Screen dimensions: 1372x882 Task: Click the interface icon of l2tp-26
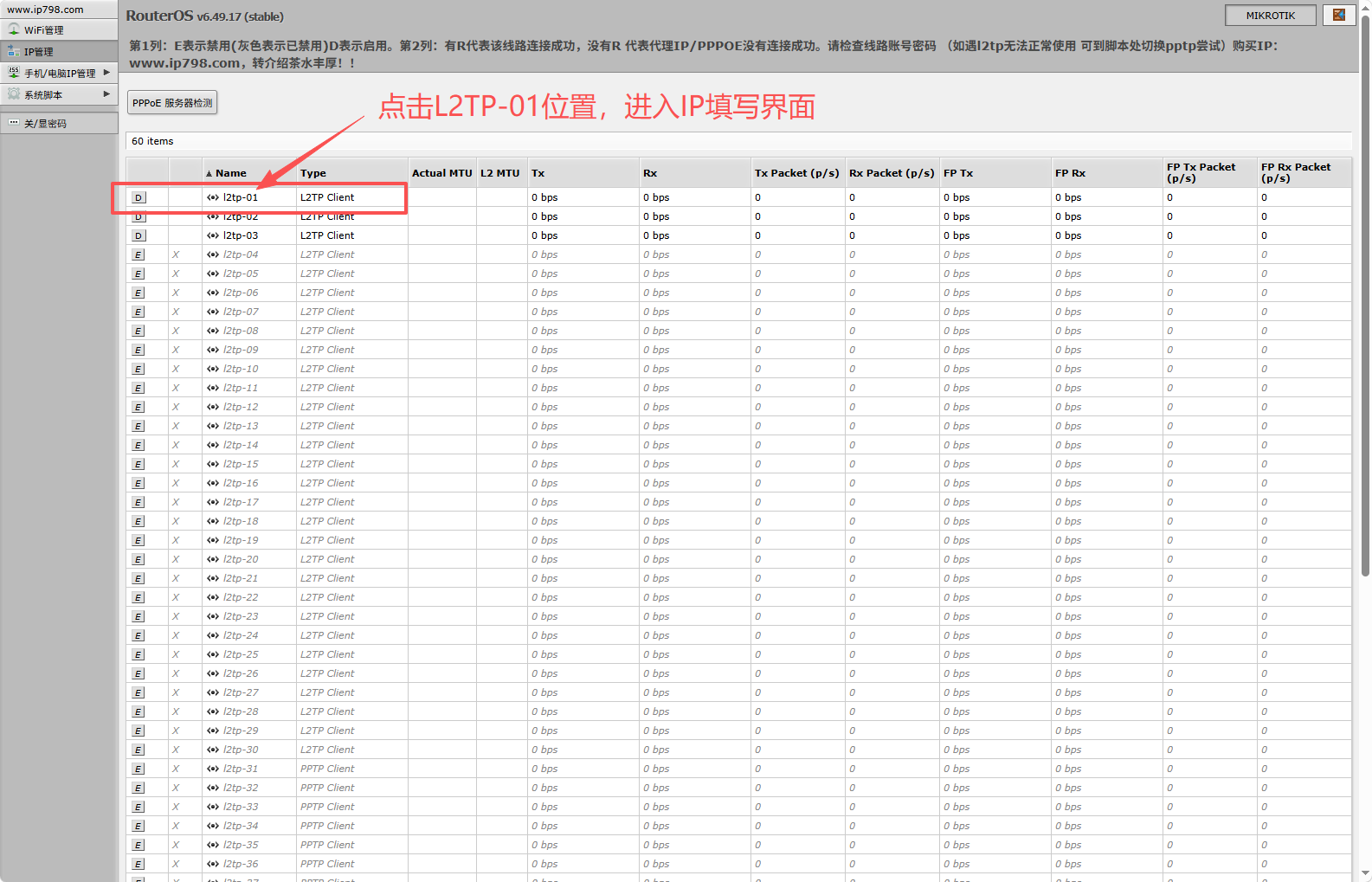click(213, 673)
